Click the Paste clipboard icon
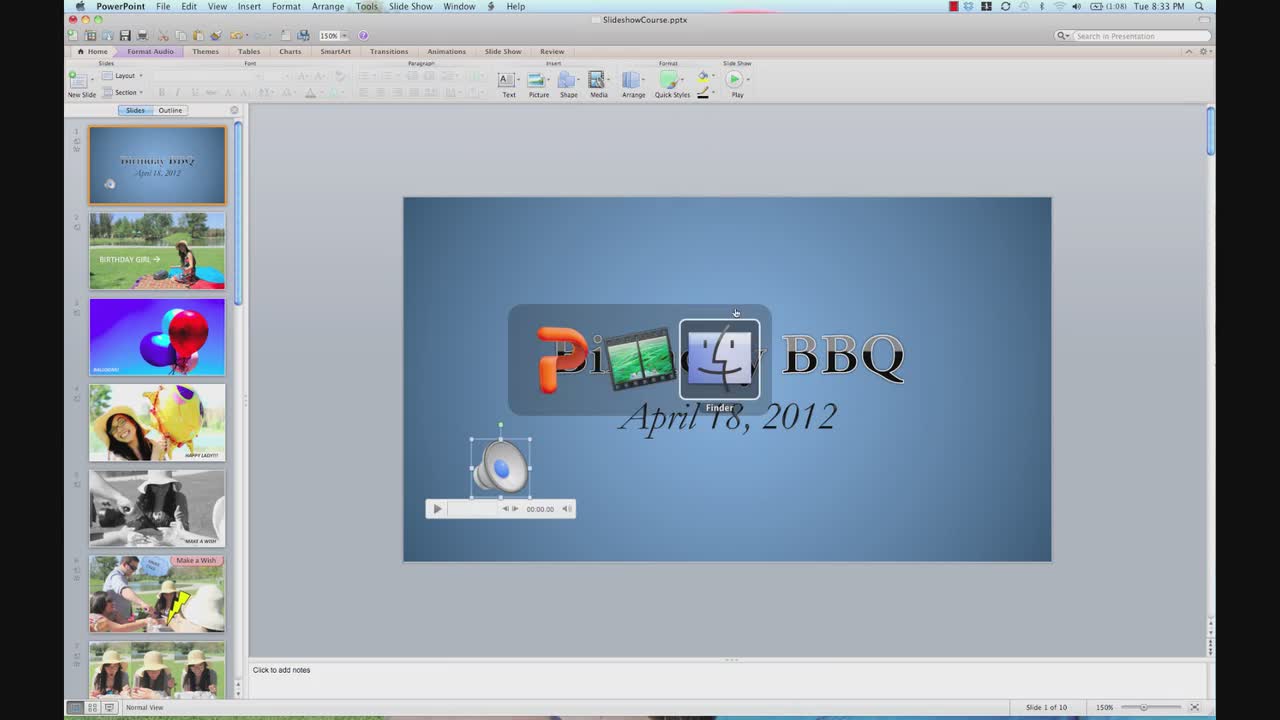 [x=198, y=35]
